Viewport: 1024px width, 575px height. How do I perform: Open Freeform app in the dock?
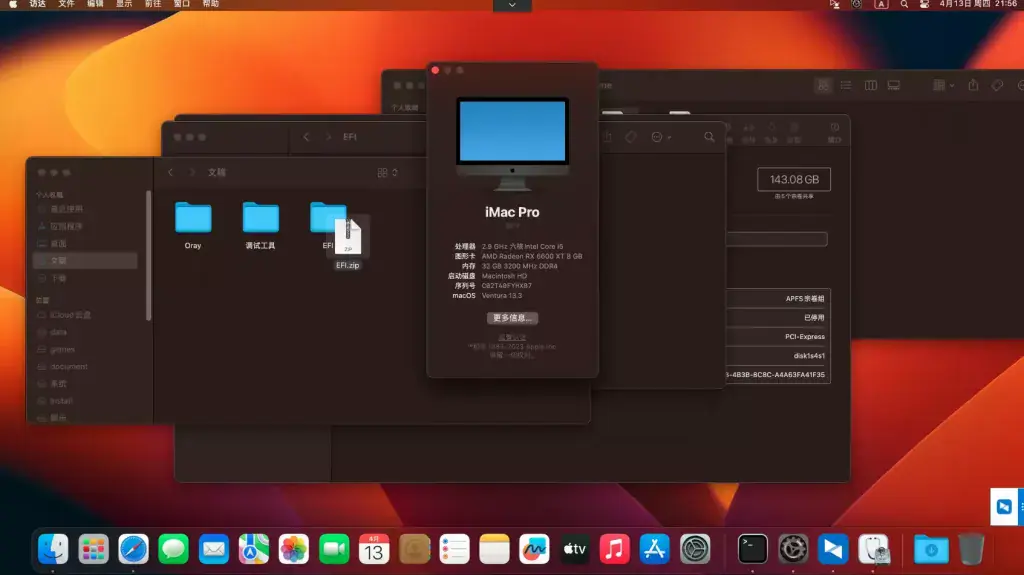(534, 549)
